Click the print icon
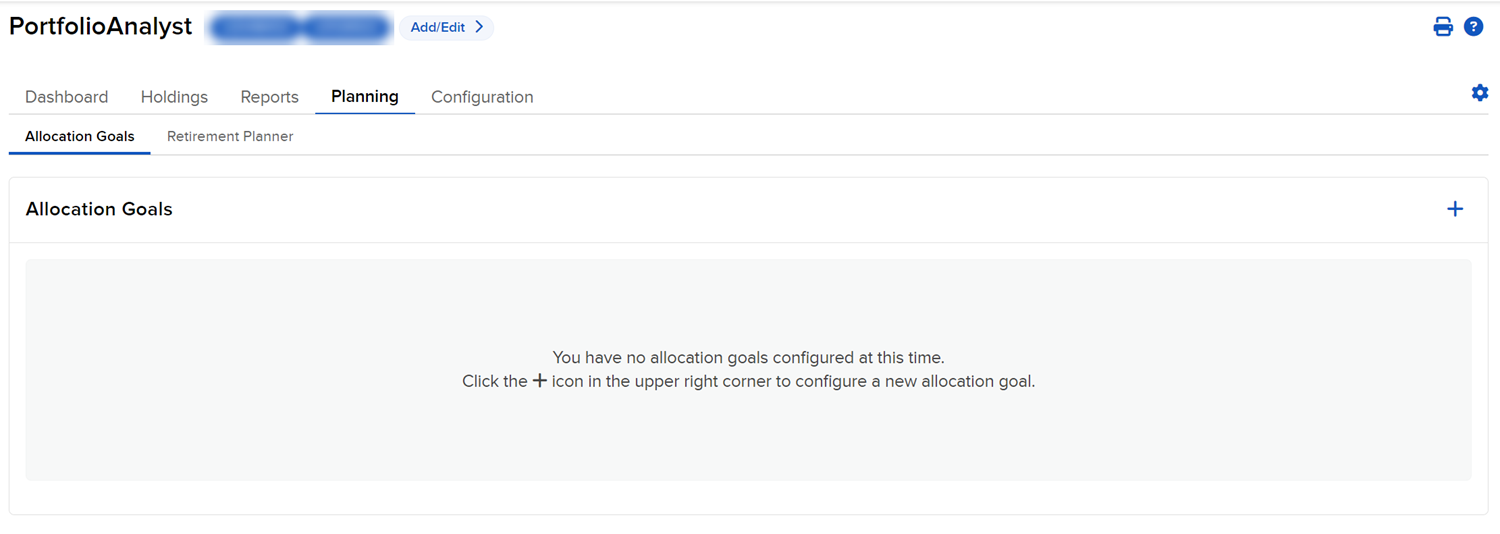 pos(1443,27)
